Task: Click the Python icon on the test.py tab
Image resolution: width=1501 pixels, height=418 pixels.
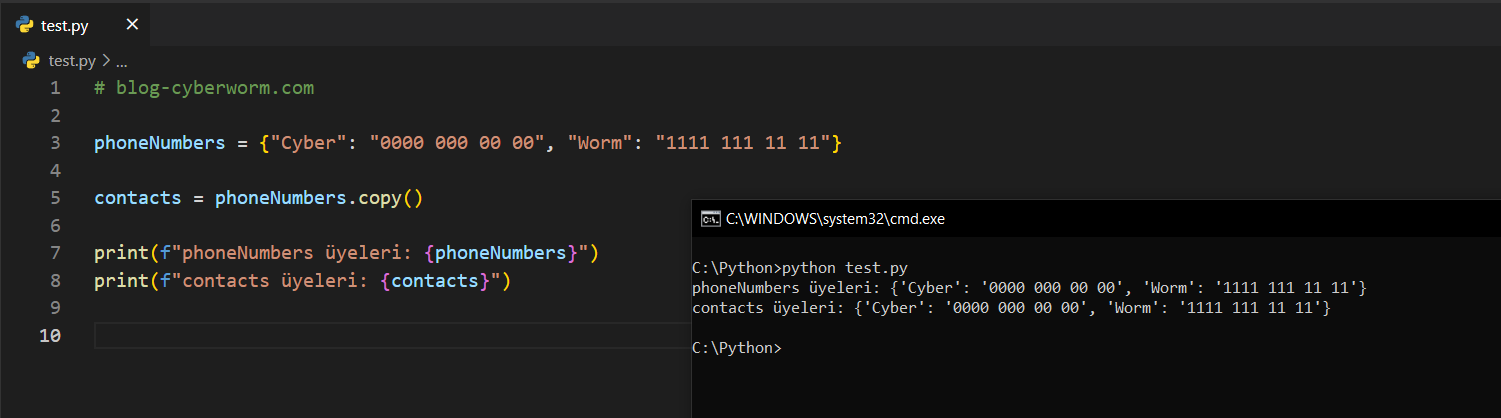Action: (x=26, y=25)
